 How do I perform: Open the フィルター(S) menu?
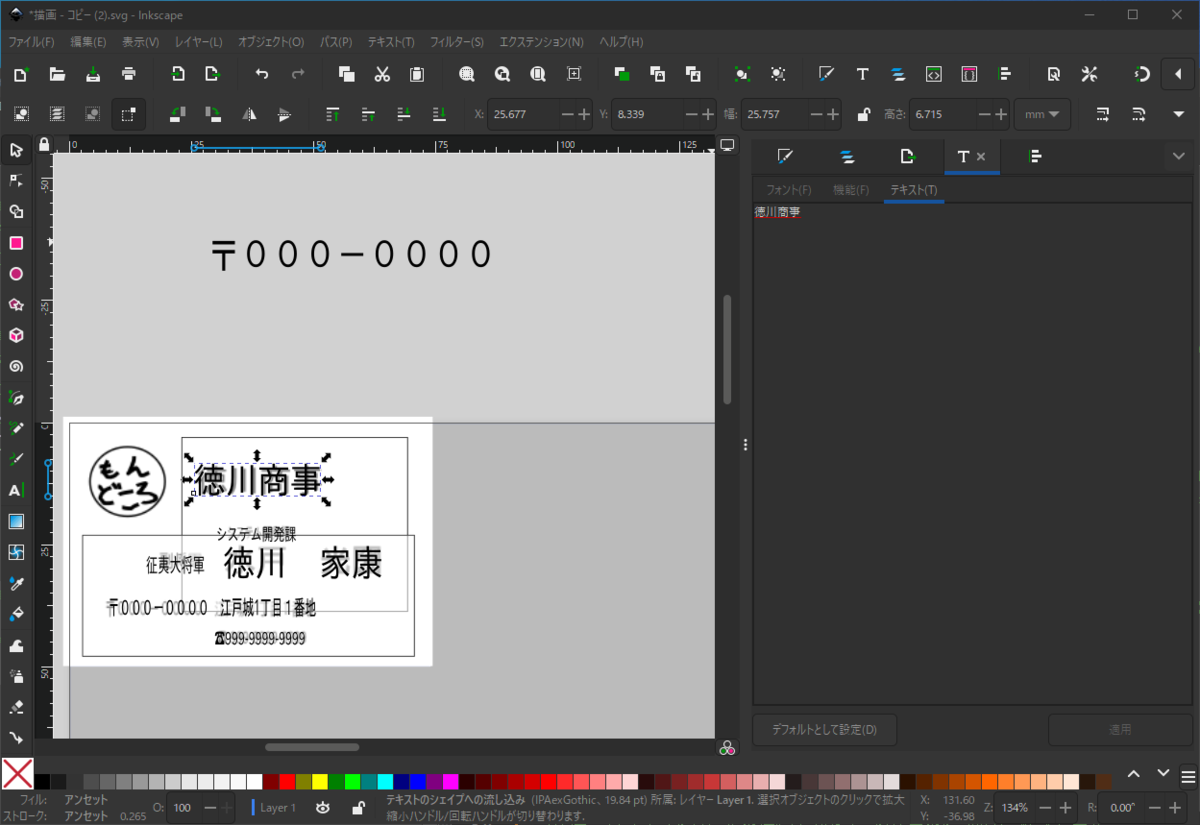click(456, 42)
